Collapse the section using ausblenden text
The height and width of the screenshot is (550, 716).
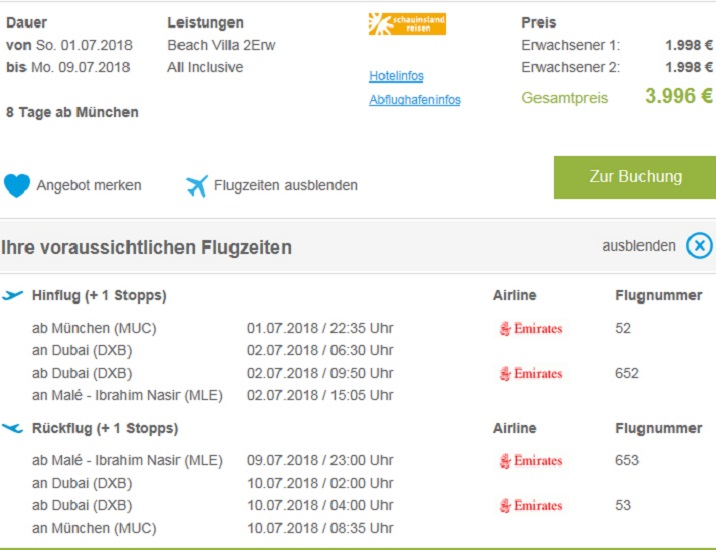tap(638, 246)
